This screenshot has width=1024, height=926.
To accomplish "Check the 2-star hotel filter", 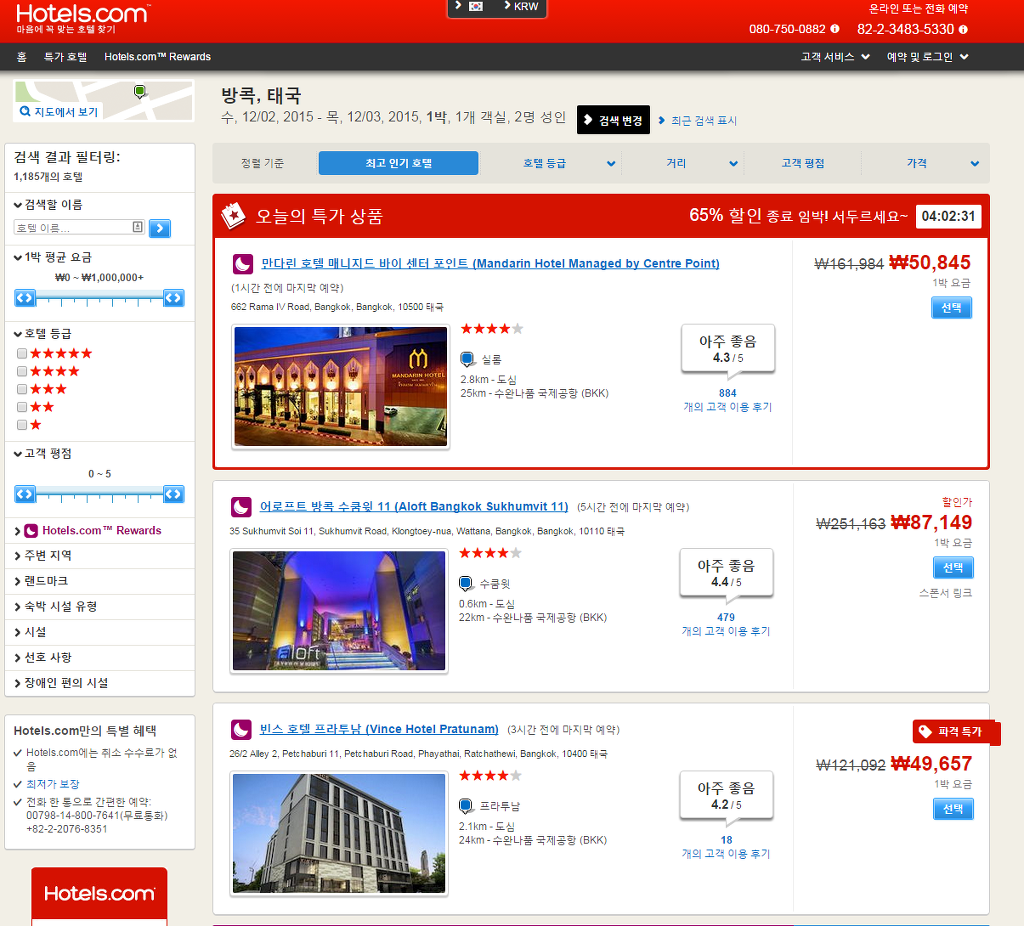I will click(22, 407).
